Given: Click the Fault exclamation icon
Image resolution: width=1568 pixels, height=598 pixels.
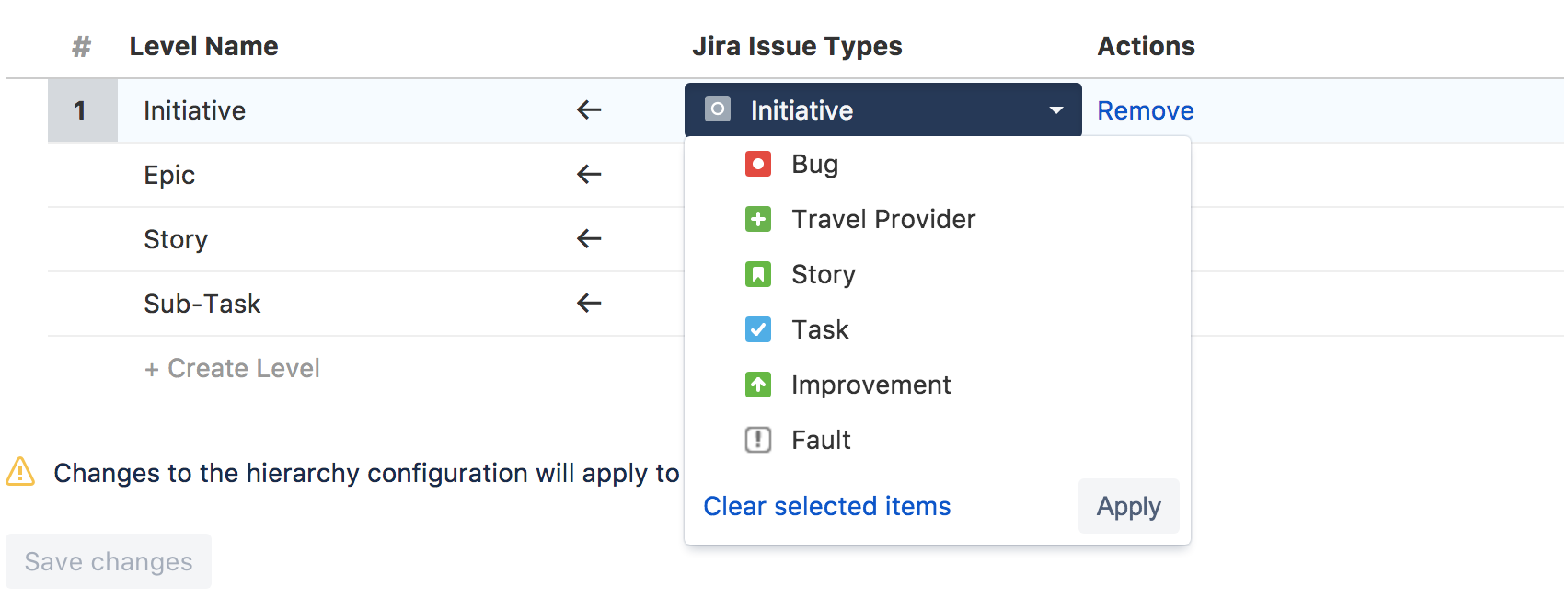Looking at the screenshot, I should [x=757, y=440].
